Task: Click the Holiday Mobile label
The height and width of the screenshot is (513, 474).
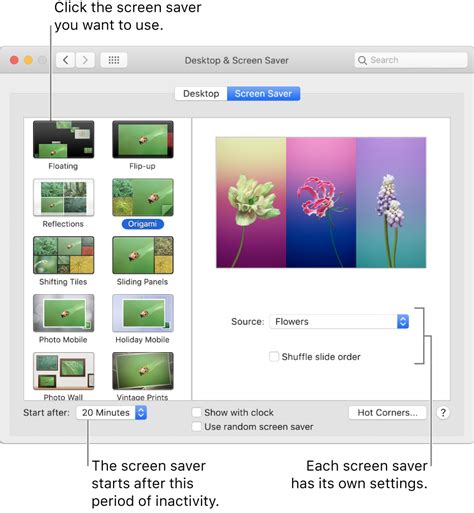Action: coord(142,340)
